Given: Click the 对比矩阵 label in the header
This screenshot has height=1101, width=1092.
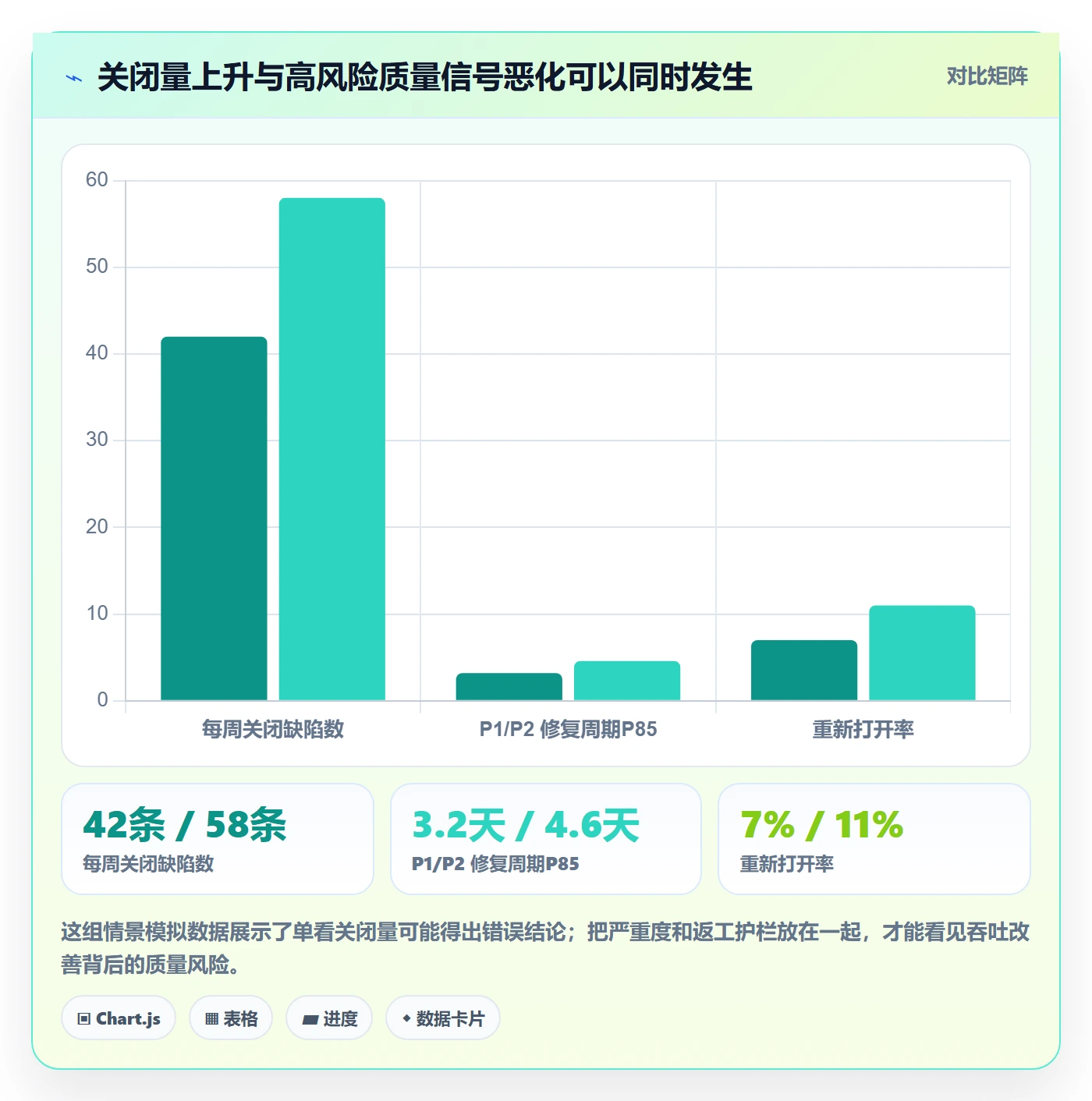Looking at the screenshot, I should click(x=987, y=76).
